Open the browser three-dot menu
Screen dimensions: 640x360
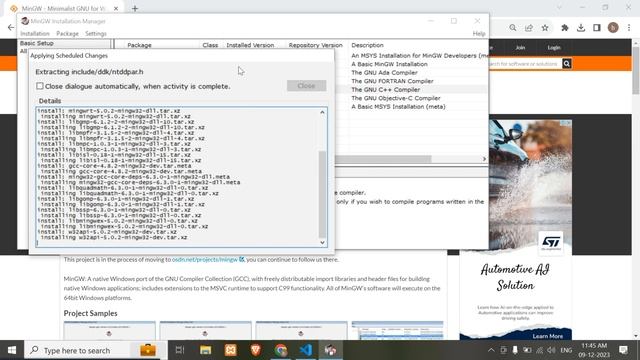(x=629, y=27)
